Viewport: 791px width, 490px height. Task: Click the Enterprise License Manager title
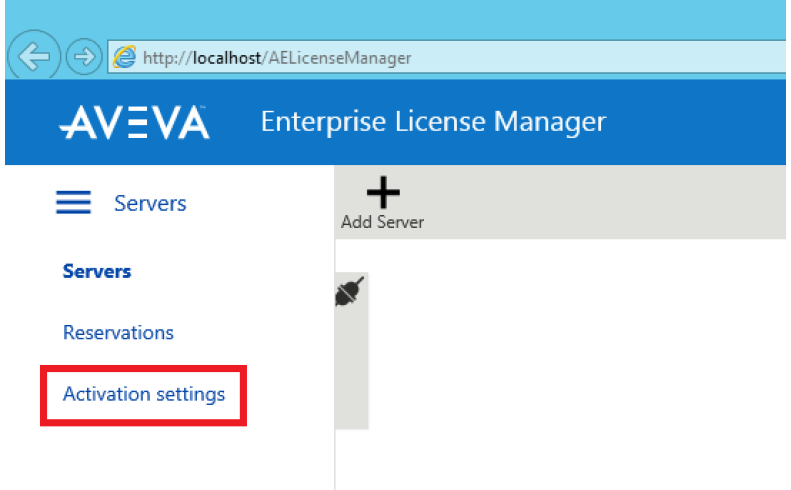coord(433,122)
